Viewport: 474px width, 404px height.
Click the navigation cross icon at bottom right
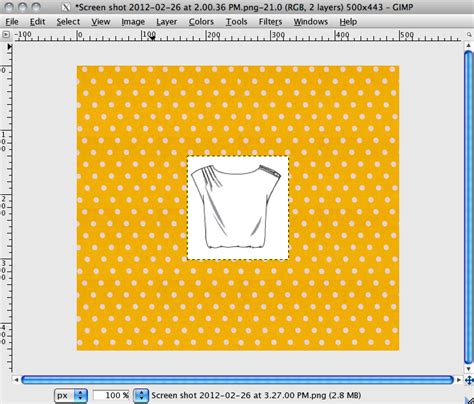[469, 380]
